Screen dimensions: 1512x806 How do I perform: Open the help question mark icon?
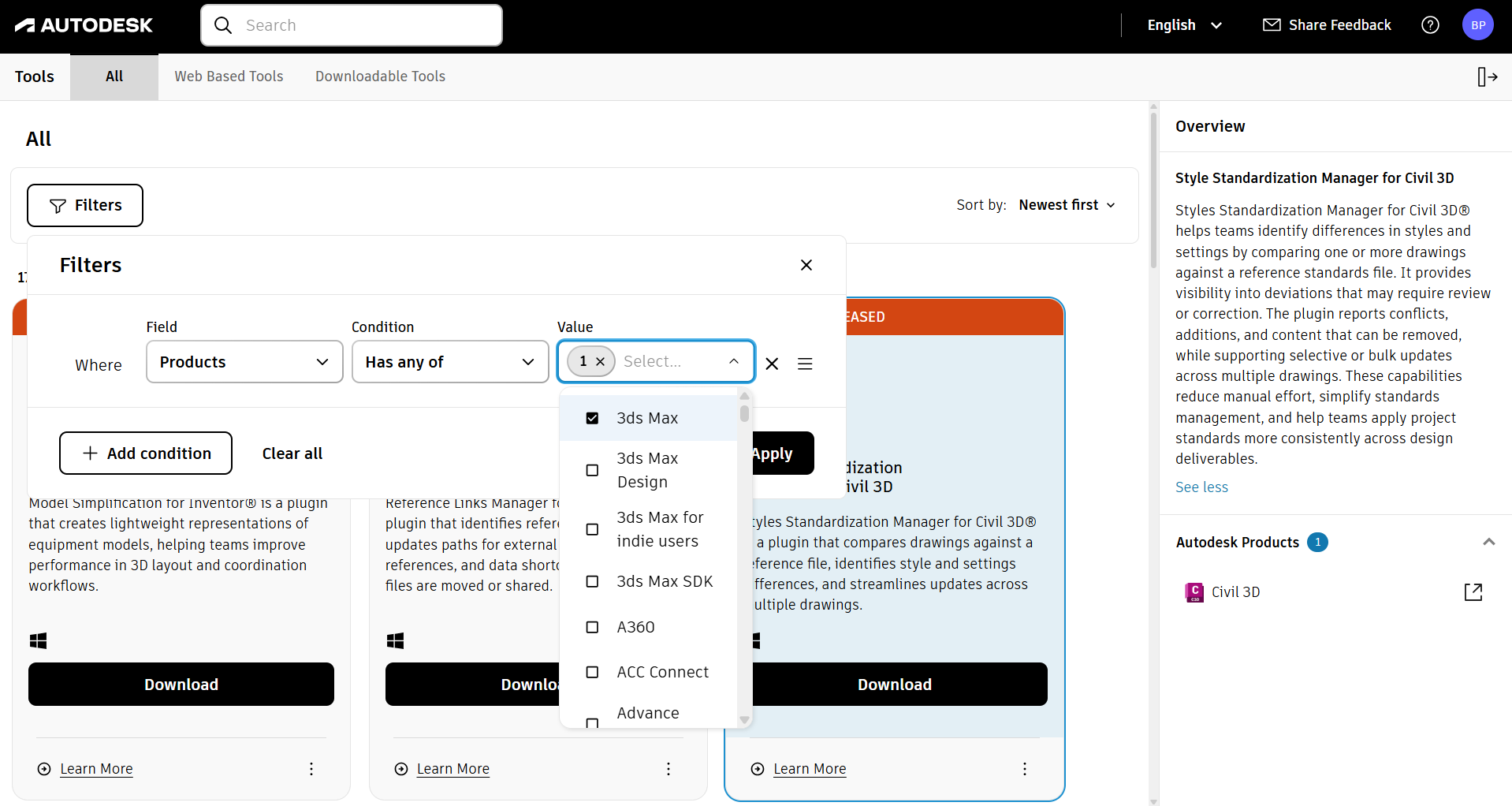[x=1430, y=25]
